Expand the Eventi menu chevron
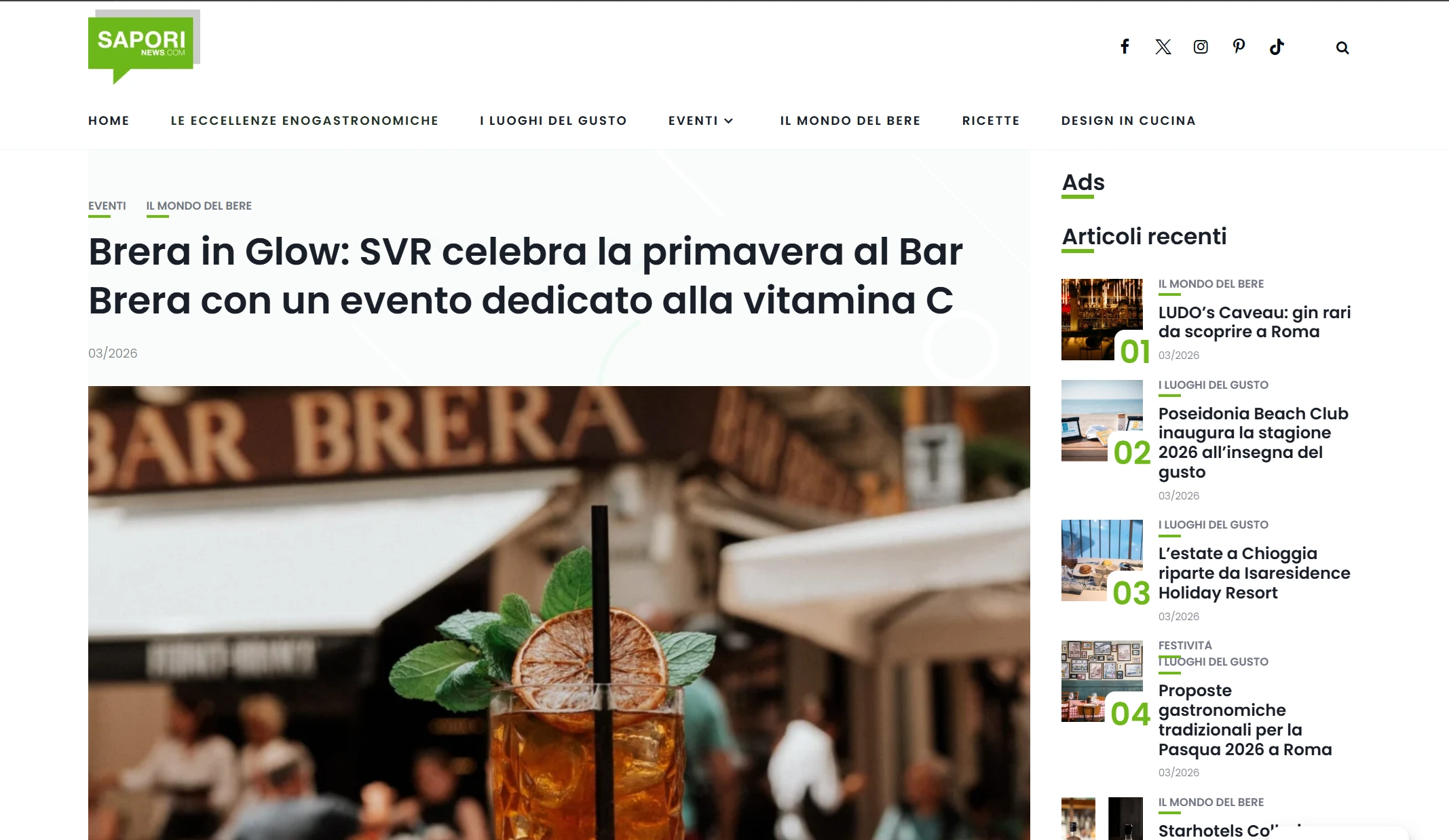 click(729, 121)
